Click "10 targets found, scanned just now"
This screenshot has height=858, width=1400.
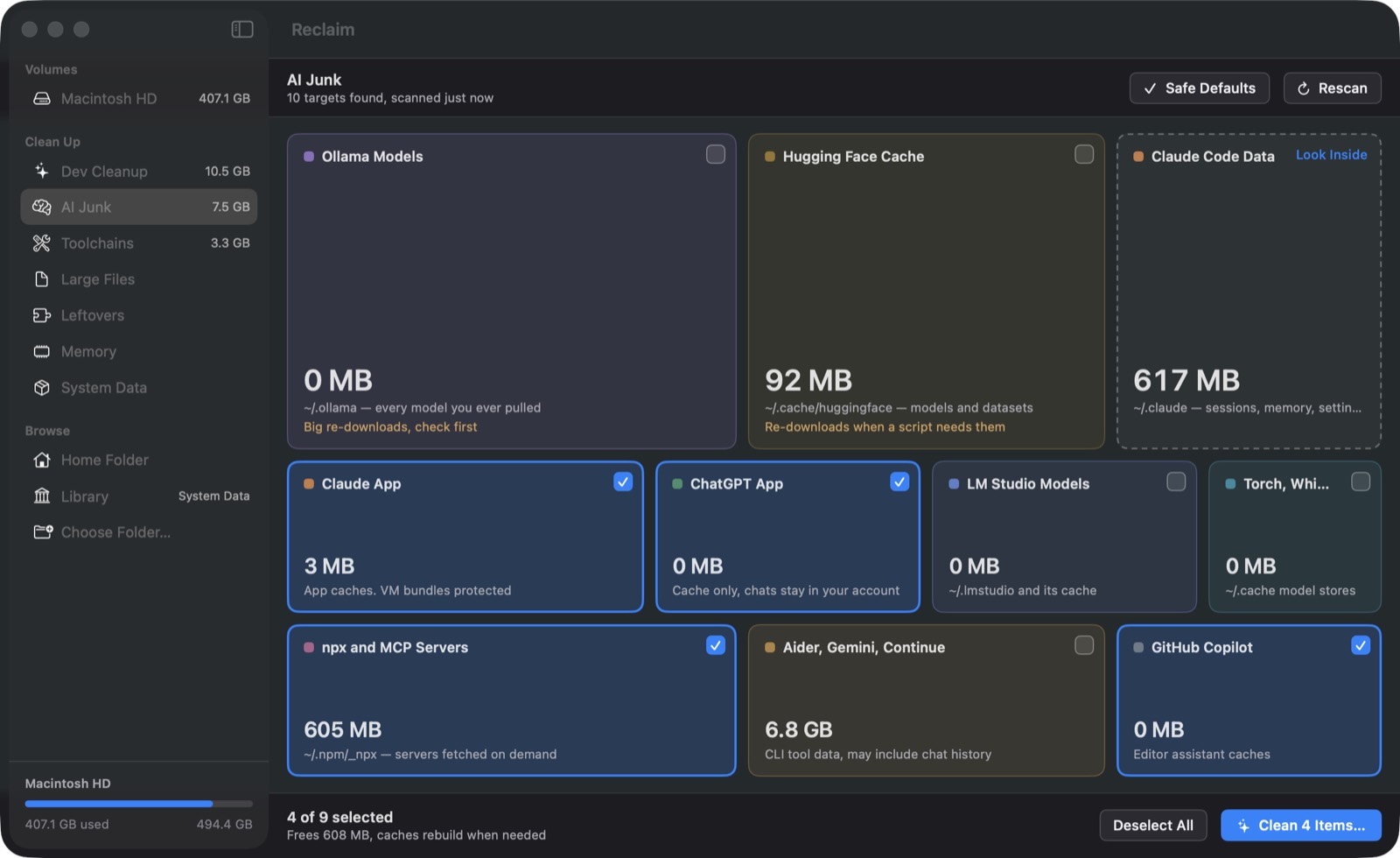[x=390, y=98]
